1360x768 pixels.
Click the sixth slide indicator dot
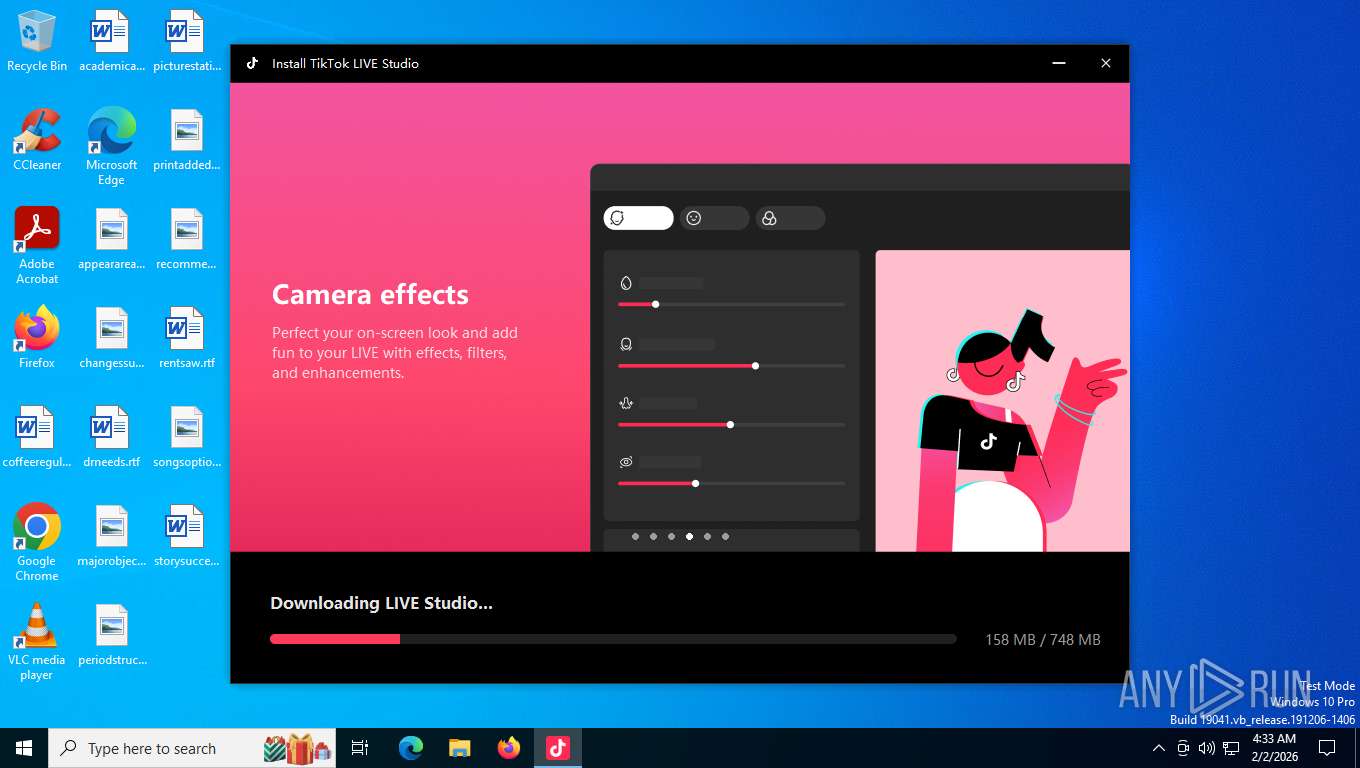pos(725,537)
